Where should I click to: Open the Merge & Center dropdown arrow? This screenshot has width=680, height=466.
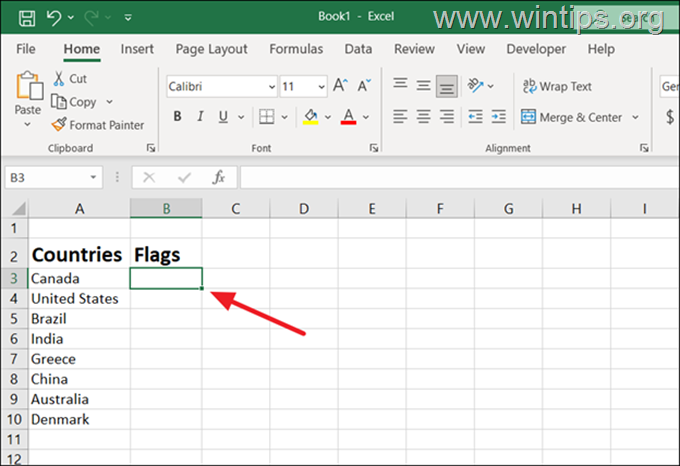click(635, 117)
